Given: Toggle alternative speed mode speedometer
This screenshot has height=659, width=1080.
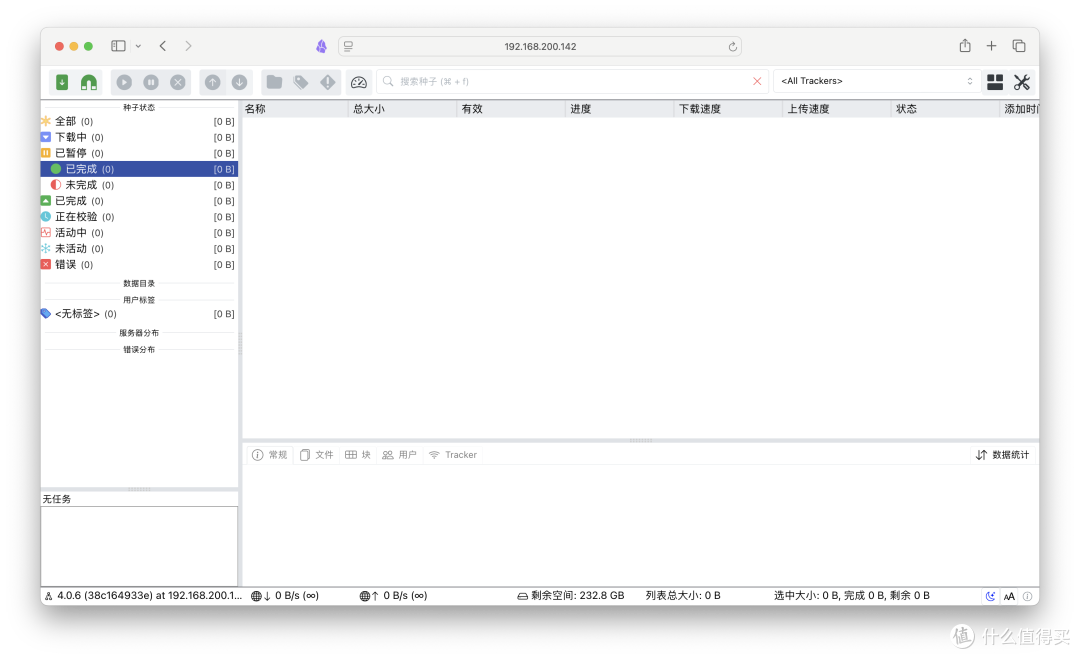Looking at the screenshot, I should [x=359, y=82].
